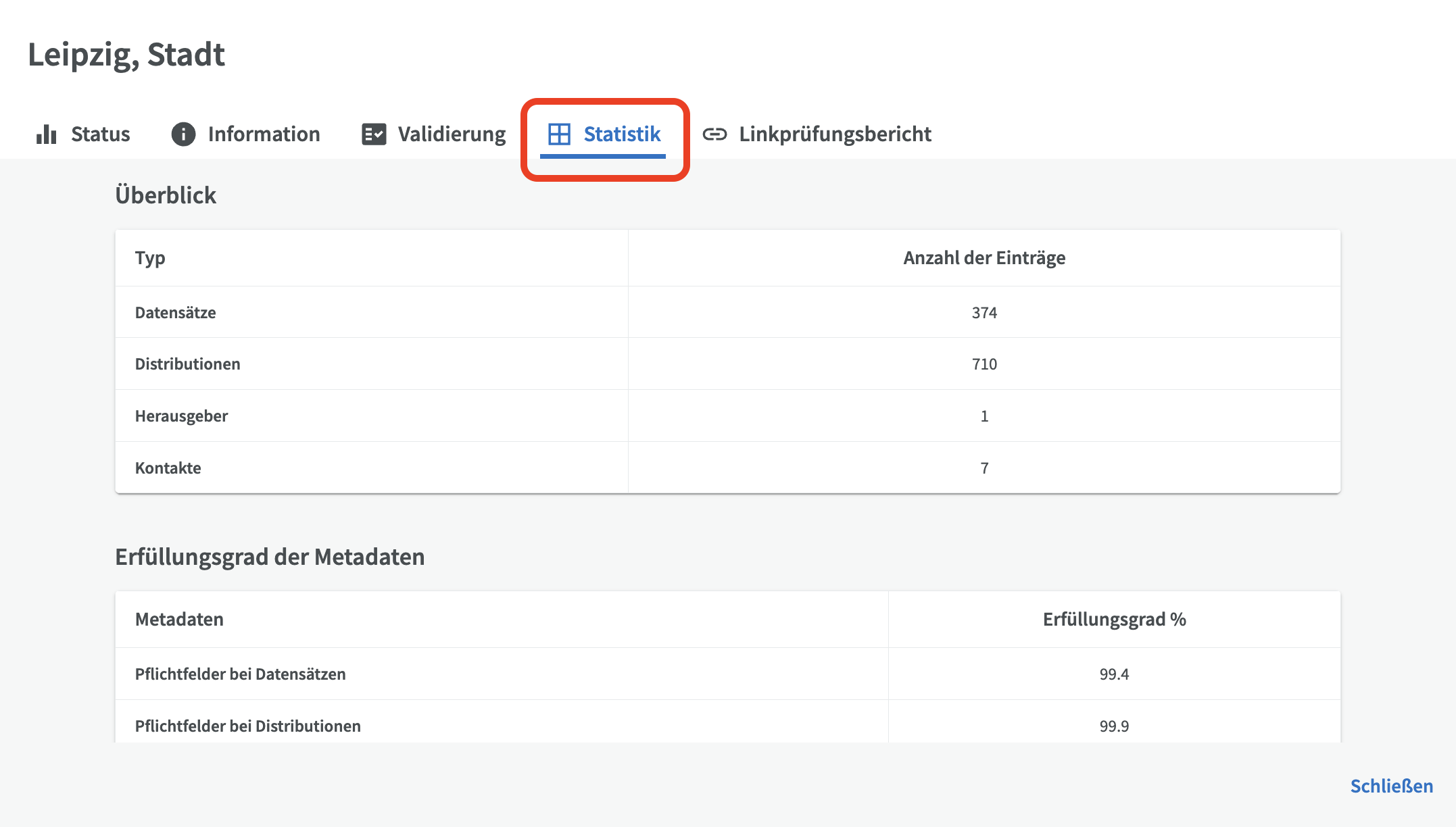Click the Information circle icon
This screenshot has height=827, width=1456.
[x=183, y=134]
